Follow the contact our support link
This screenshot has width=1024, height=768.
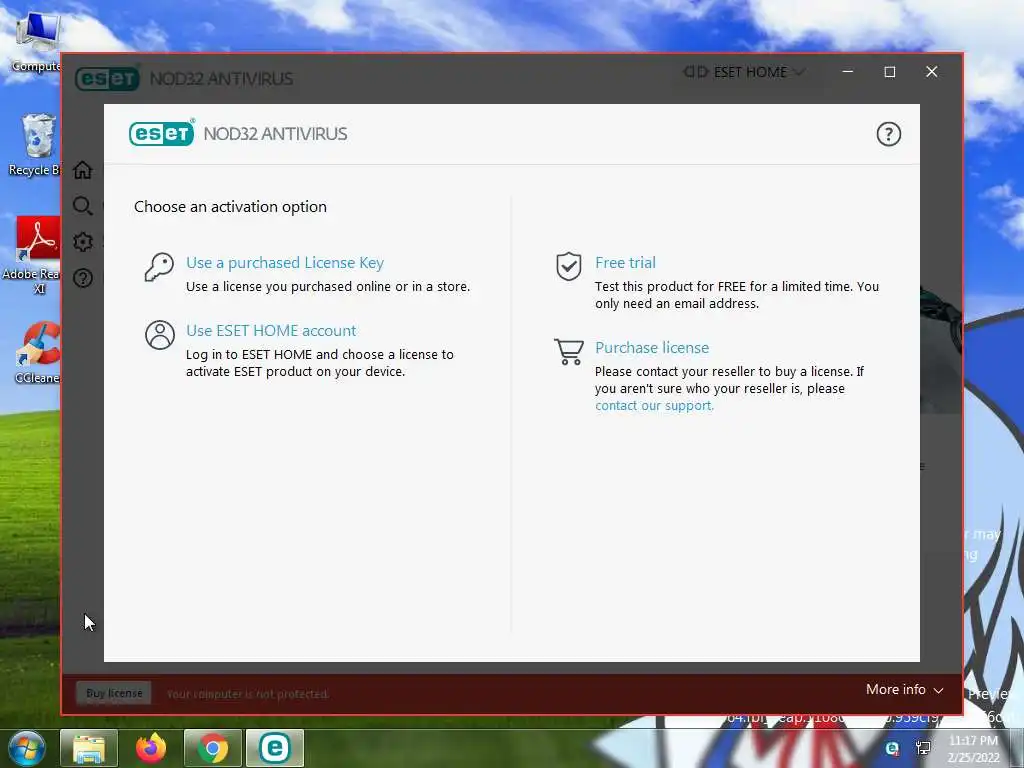point(654,406)
